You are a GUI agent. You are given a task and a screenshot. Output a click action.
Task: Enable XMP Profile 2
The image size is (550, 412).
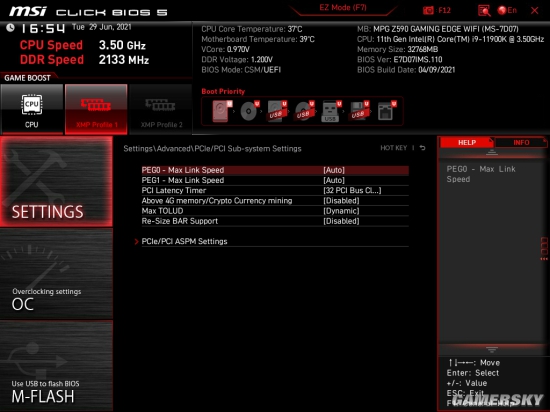pos(161,109)
